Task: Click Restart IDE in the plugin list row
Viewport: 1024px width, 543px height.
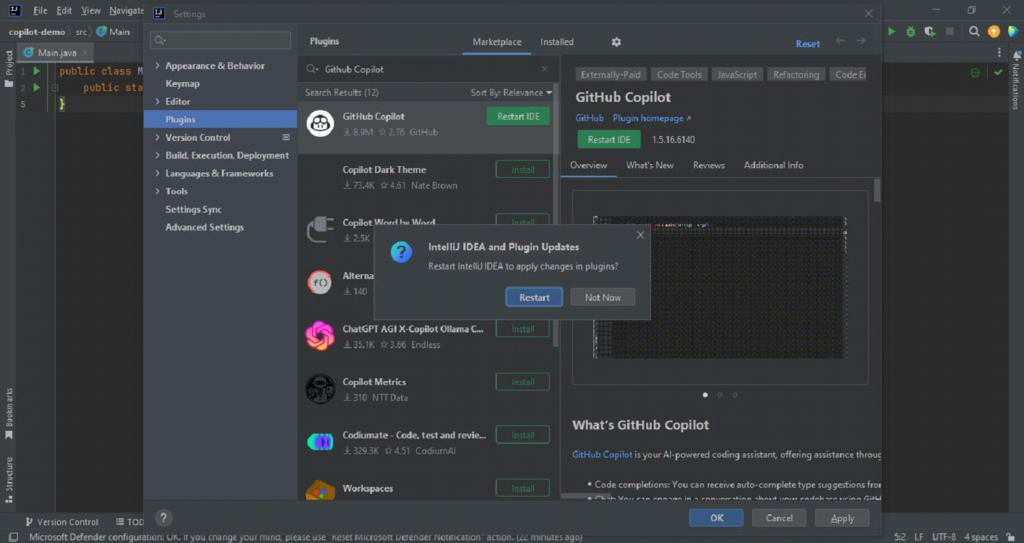Action: click(x=519, y=116)
